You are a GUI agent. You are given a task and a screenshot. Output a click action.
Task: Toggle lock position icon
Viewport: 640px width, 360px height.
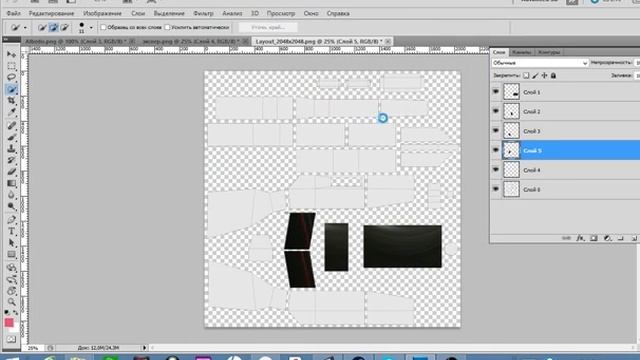pyautogui.click(x=544, y=76)
